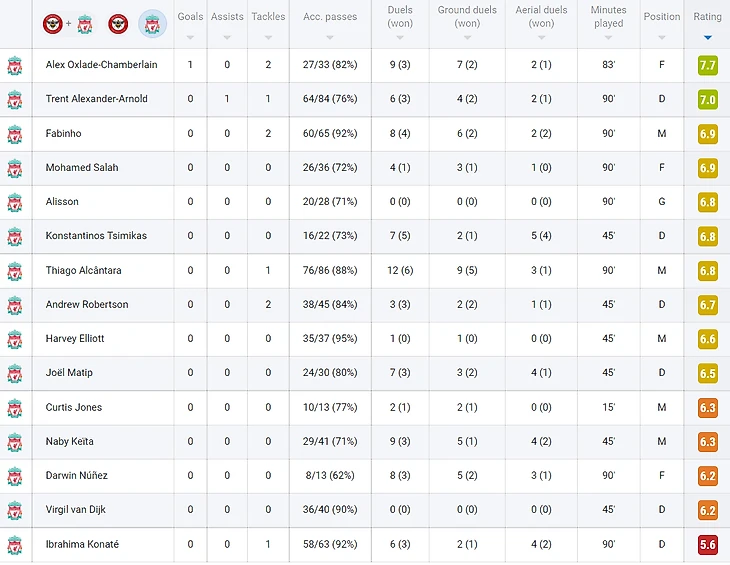
Task: Click Liverpool crest beside Fabinho
Action: (14, 134)
